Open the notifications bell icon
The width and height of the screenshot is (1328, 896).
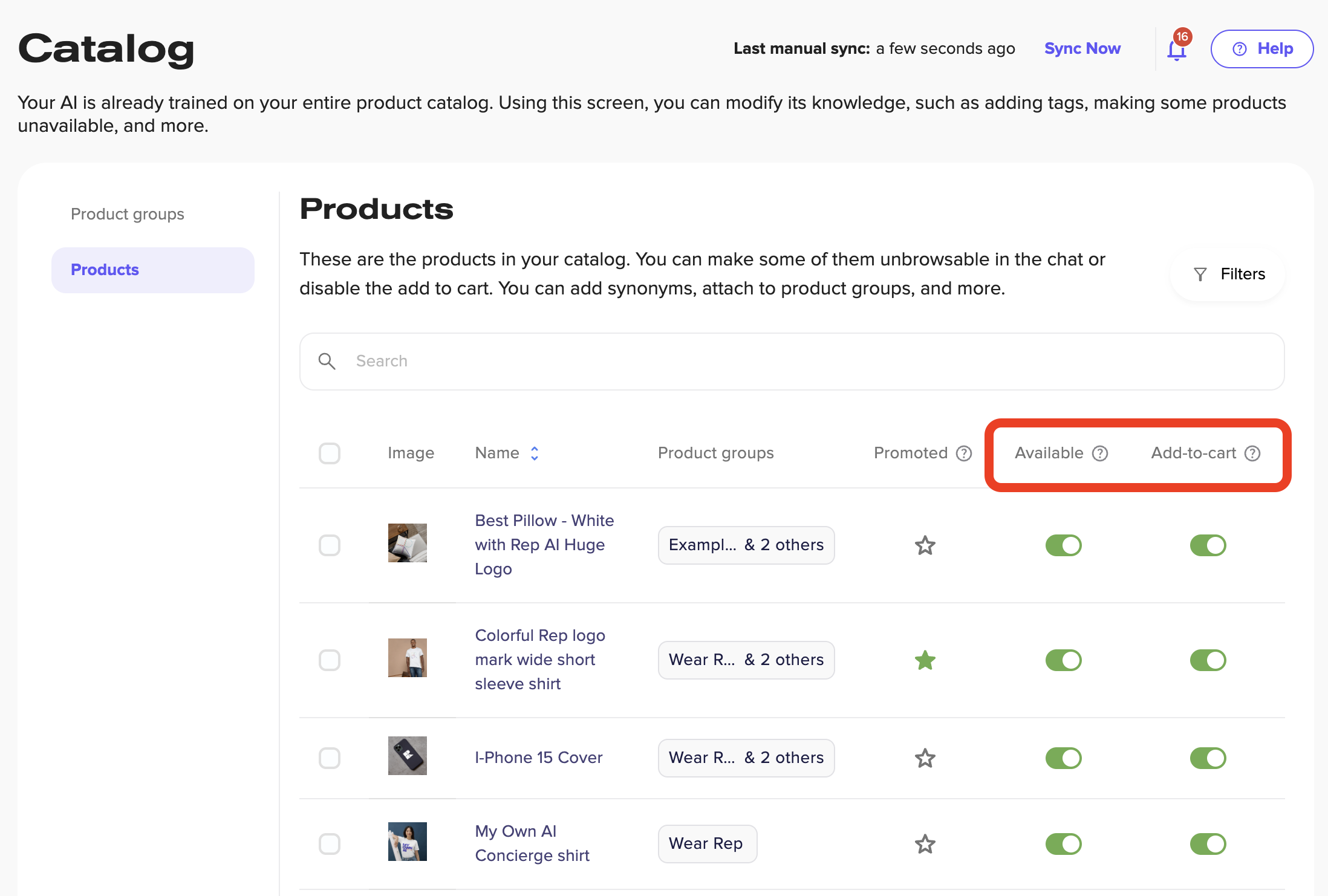pyautogui.click(x=1176, y=51)
